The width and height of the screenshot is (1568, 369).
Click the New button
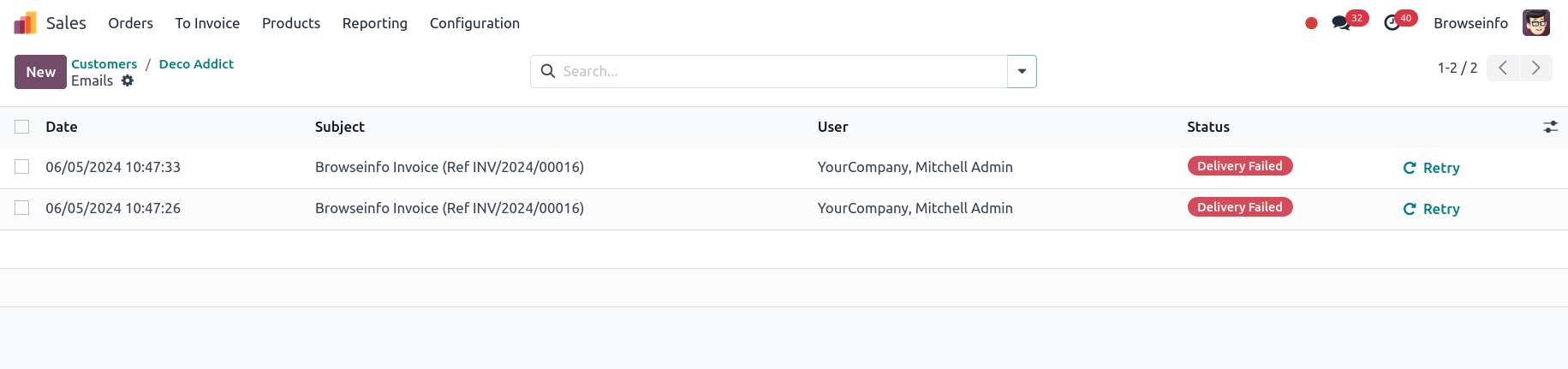coord(40,72)
